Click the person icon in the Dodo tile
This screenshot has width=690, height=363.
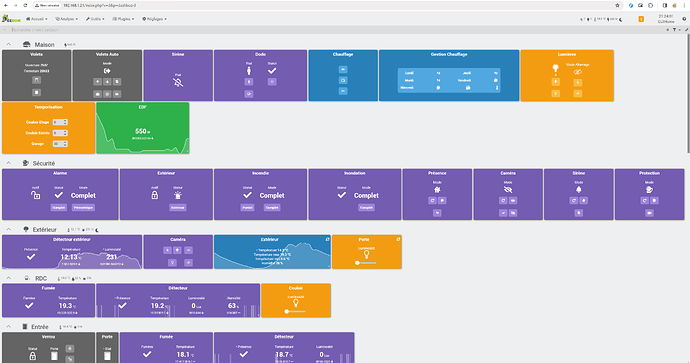(x=249, y=70)
